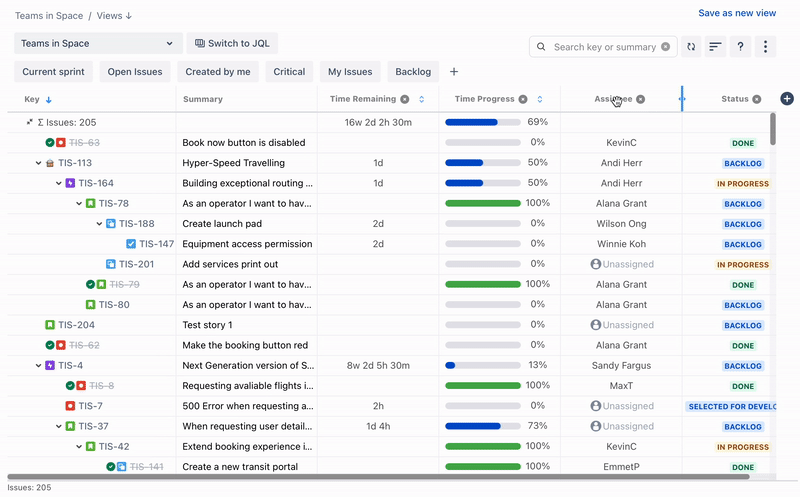Image resolution: width=800 pixels, height=497 pixels.
Task: Click DONE status of TIS-141 row
Action: tap(743, 467)
